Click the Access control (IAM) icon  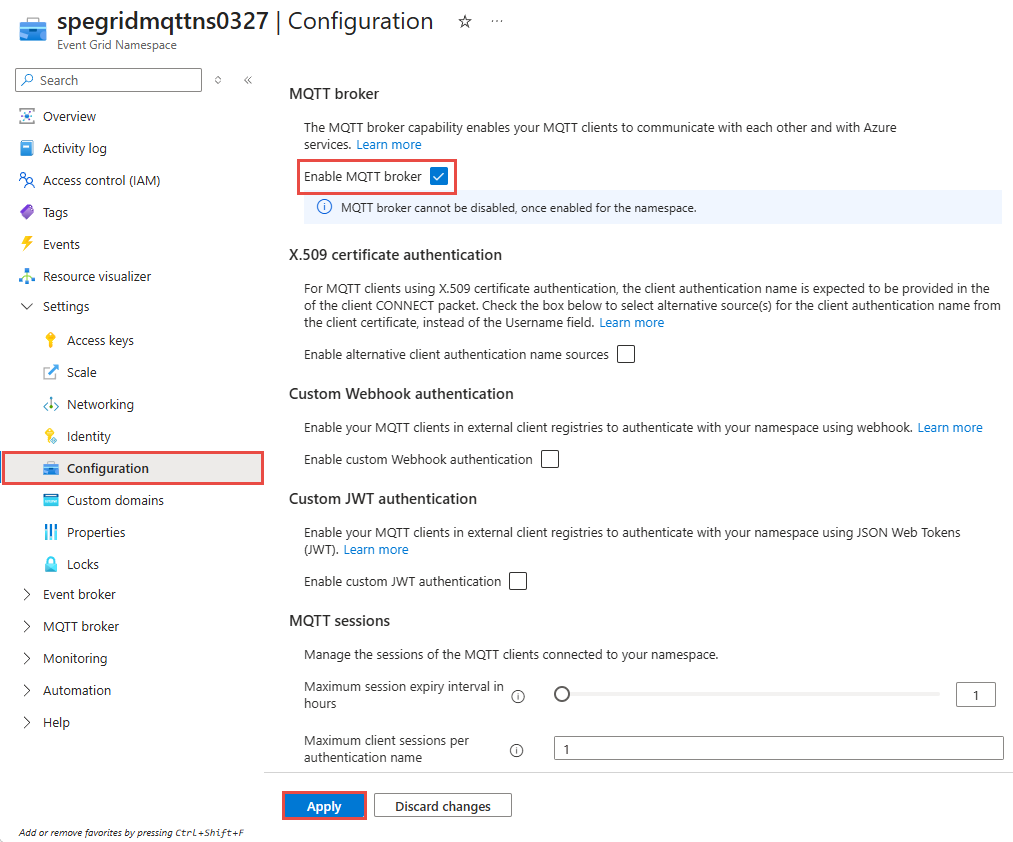[26, 180]
